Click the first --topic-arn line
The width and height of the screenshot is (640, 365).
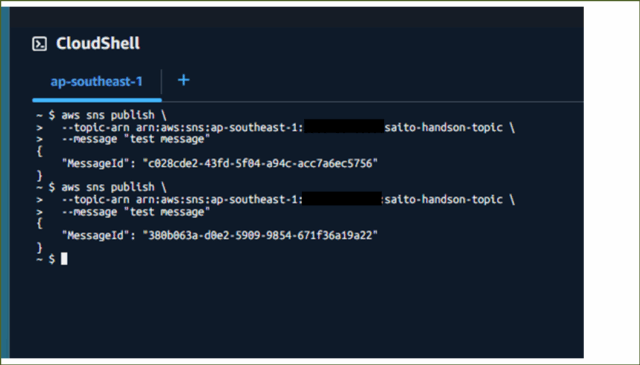(x=288, y=128)
